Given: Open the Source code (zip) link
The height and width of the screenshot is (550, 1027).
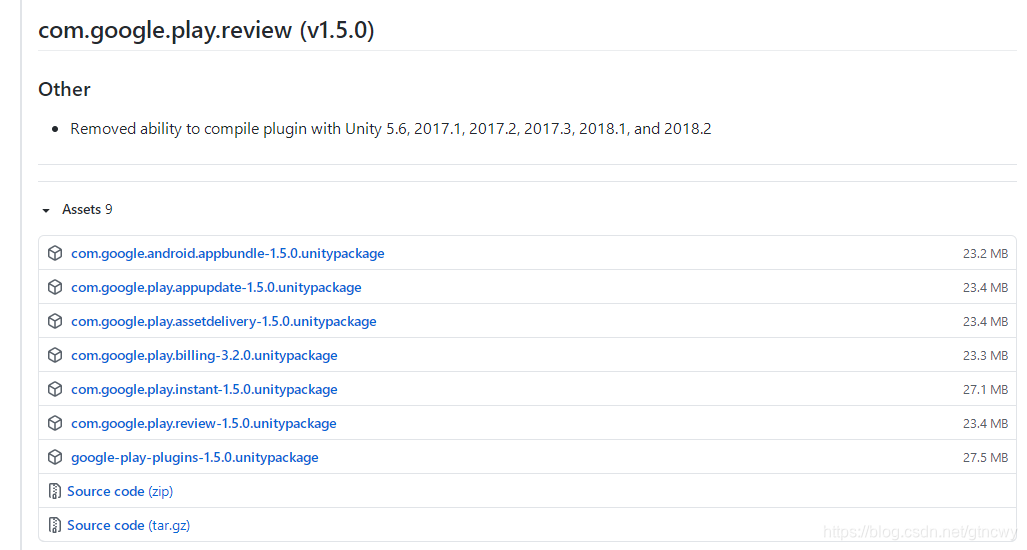Looking at the screenshot, I should click(120, 491).
